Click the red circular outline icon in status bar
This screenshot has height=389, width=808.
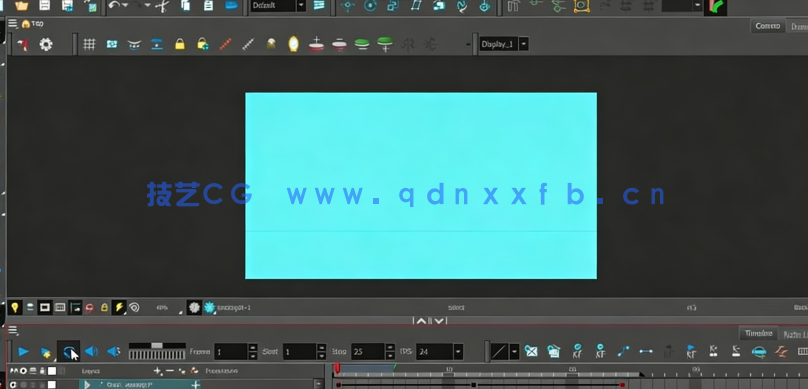pos(89,308)
